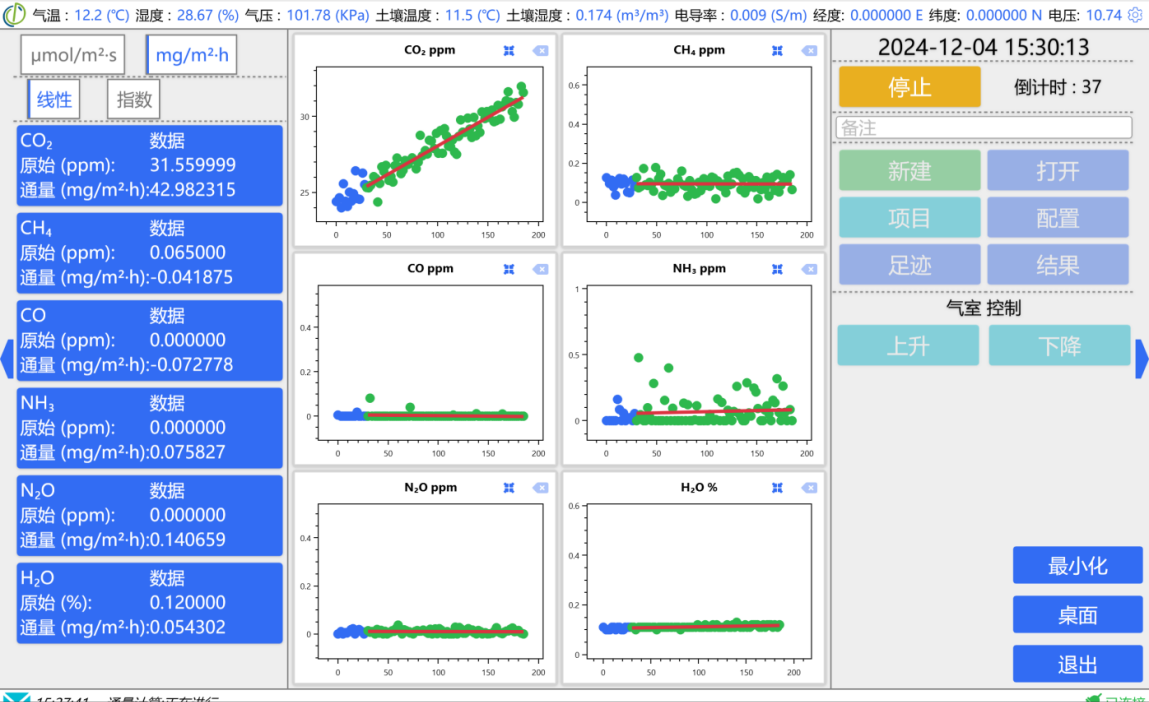Click the 最小化 (minimize) button

point(1077,565)
